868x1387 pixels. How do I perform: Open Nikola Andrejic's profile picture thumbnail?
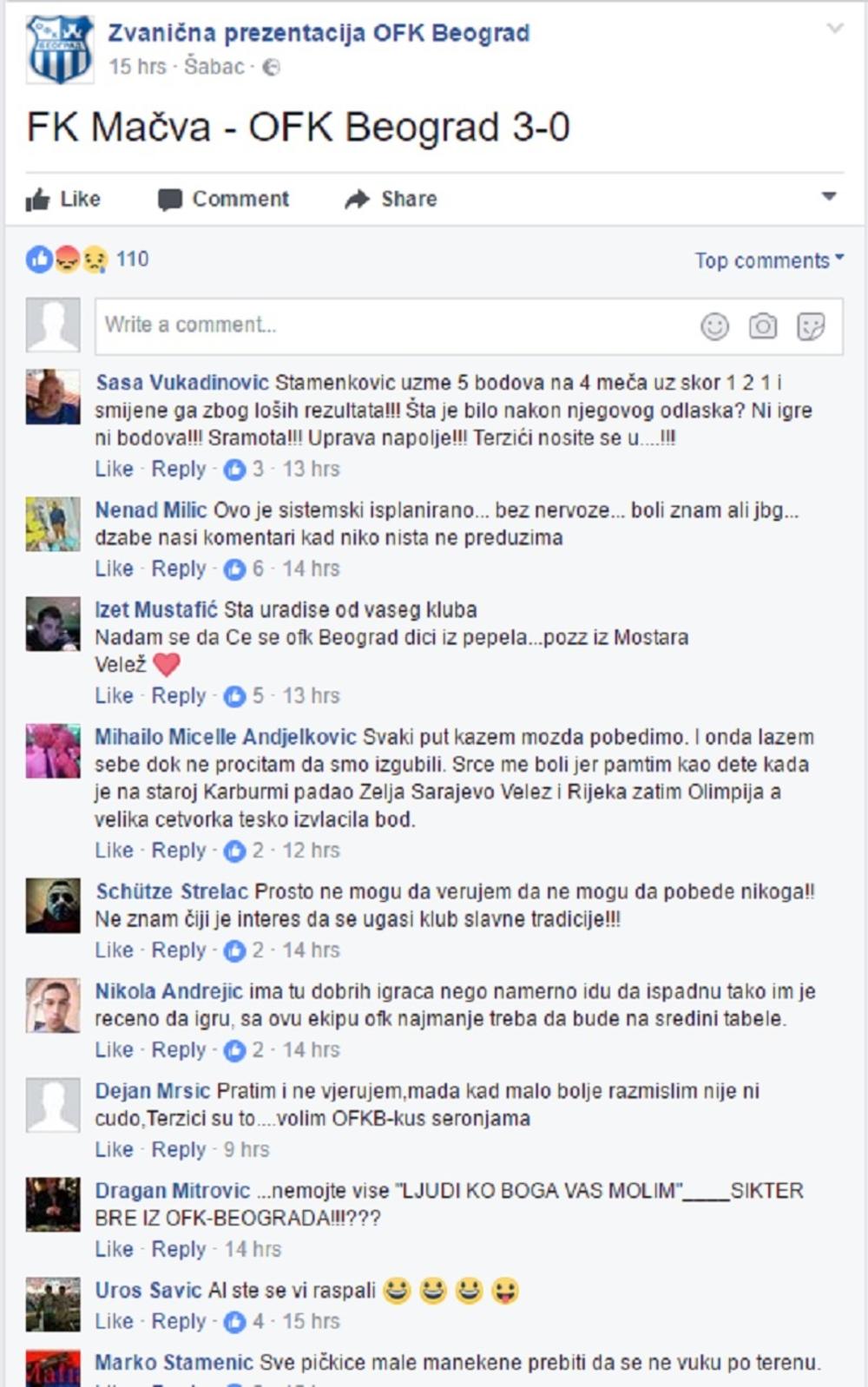[x=53, y=1005]
